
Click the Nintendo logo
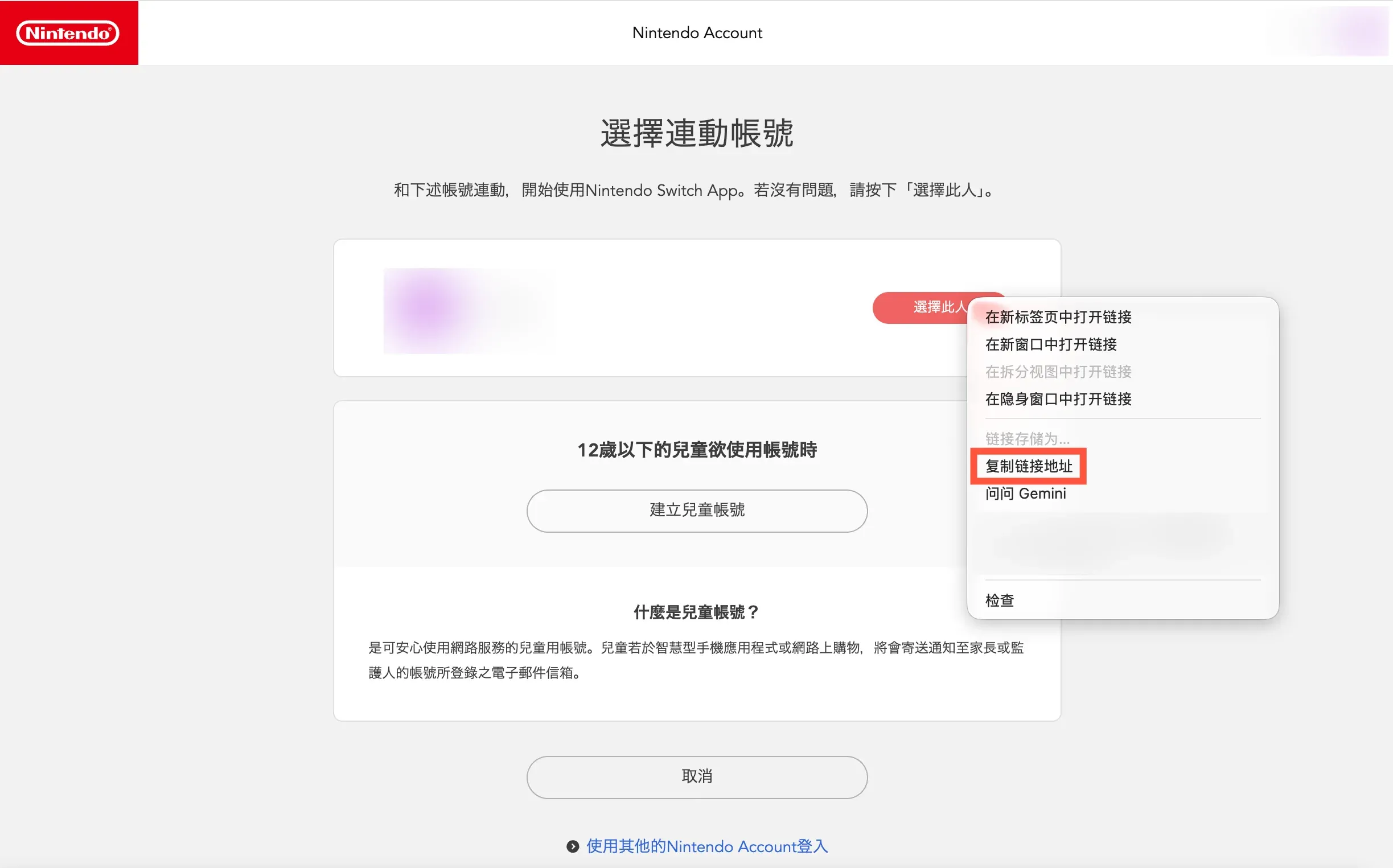tap(68, 32)
